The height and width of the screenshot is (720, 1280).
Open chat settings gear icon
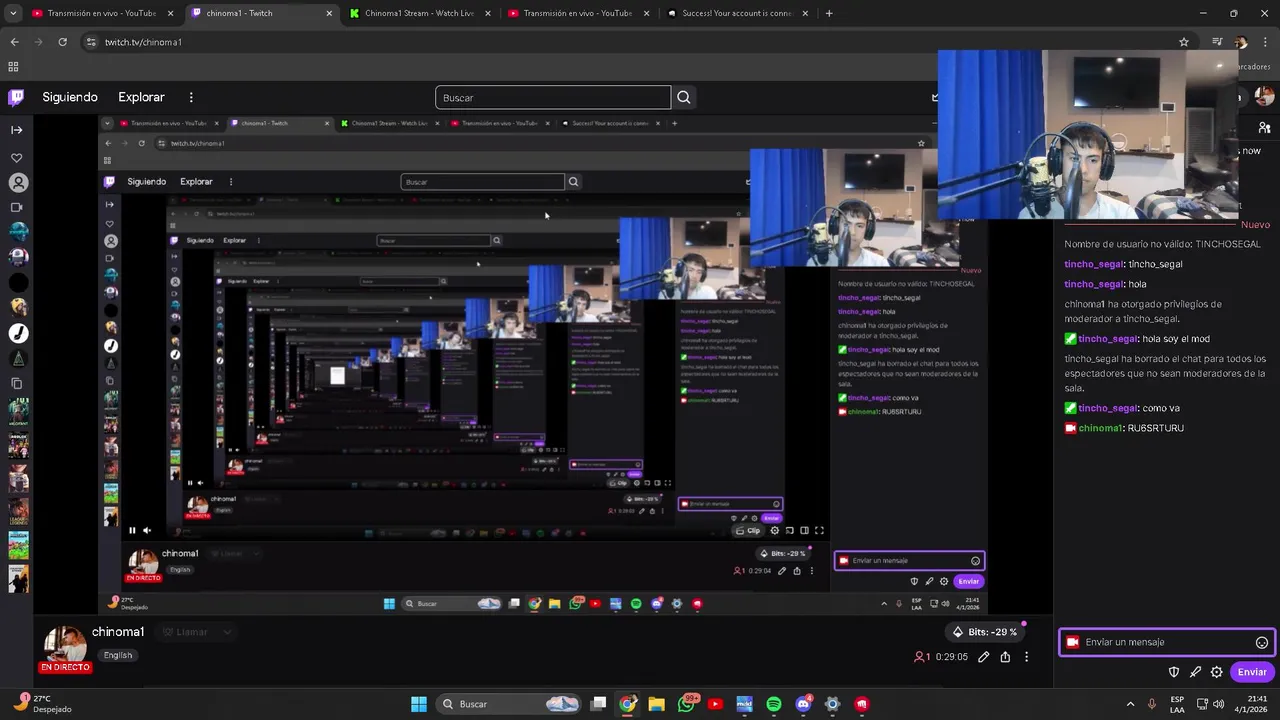pos(1217,672)
